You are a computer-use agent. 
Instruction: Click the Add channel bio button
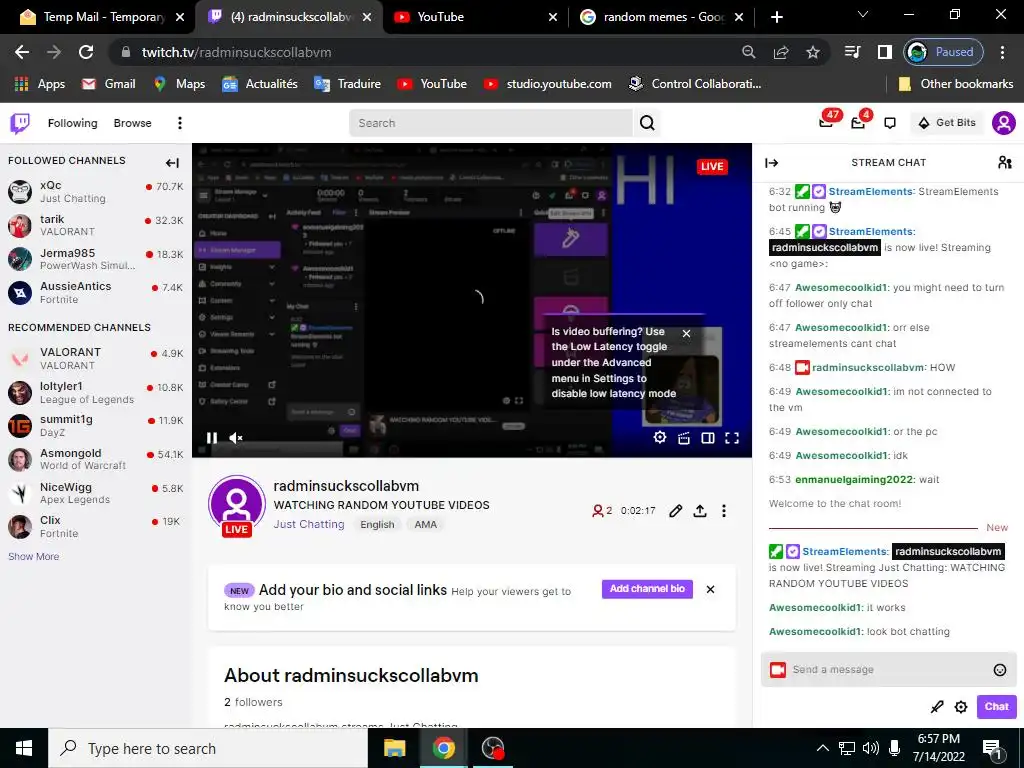[x=647, y=588]
